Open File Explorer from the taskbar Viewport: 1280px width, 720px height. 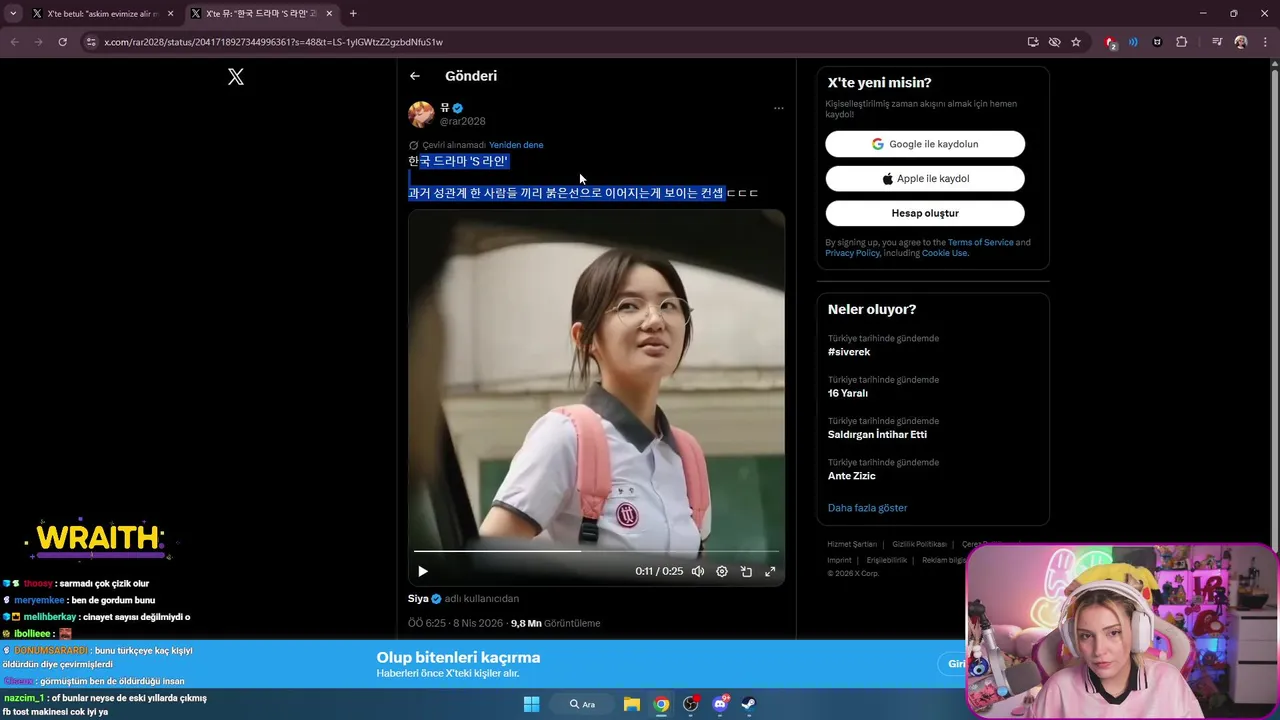(632, 704)
